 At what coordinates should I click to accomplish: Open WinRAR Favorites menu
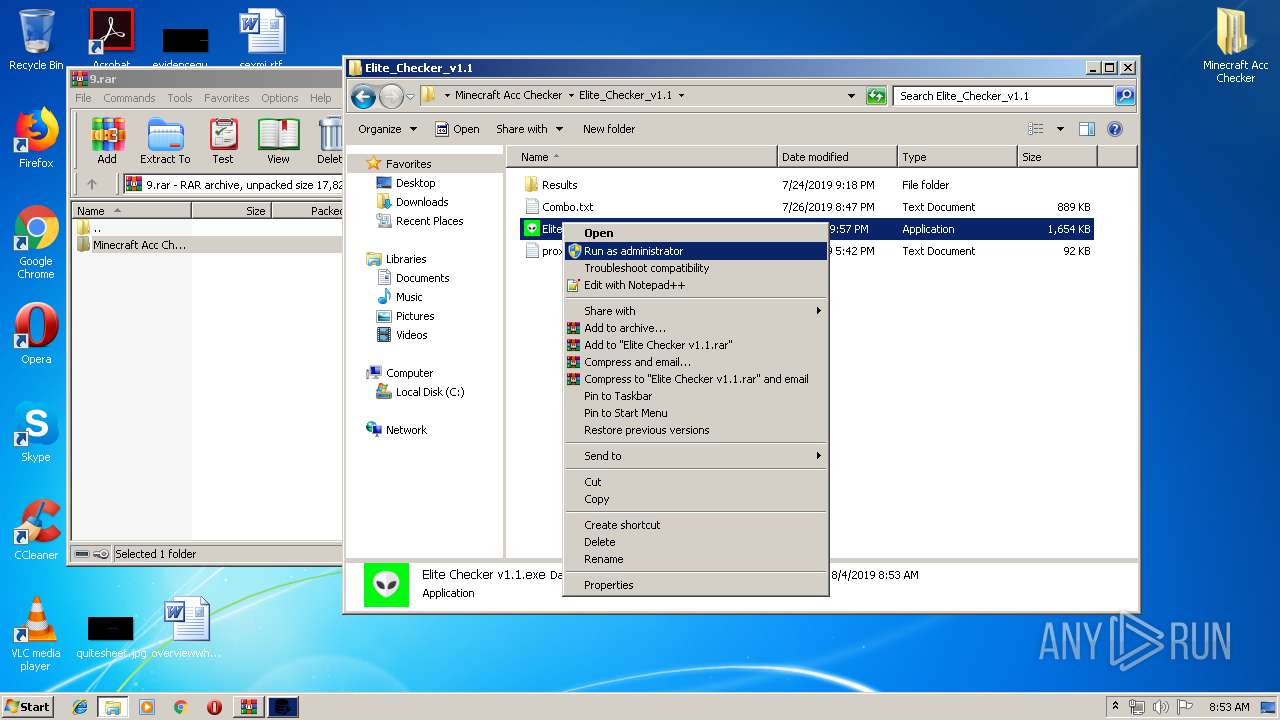[x=227, y=98]
